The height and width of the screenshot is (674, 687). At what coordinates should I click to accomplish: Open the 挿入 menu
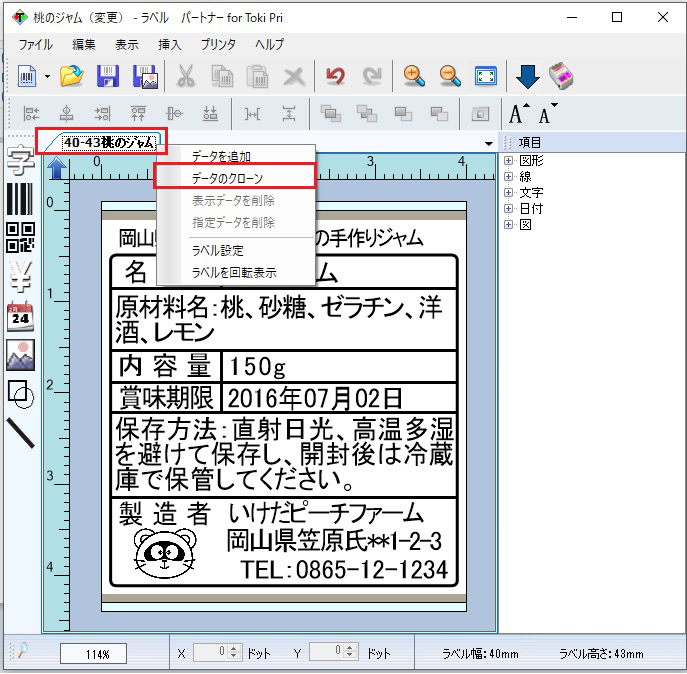point(170,44)
